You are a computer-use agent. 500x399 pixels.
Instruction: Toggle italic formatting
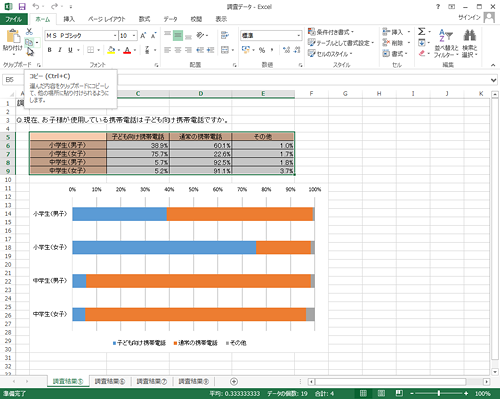[60, 50]
